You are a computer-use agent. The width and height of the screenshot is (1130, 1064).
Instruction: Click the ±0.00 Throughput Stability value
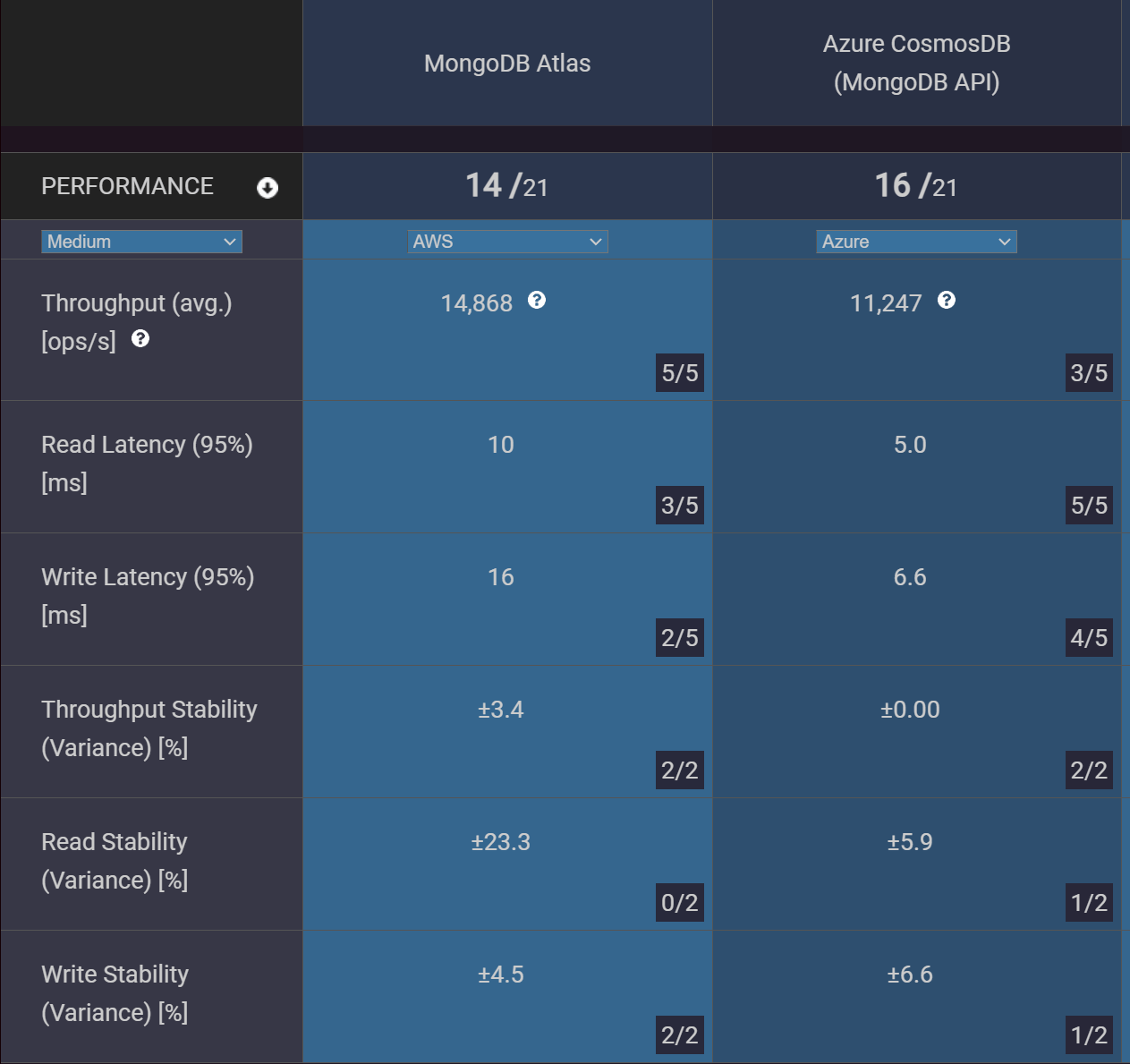click(x=911, y=710)
